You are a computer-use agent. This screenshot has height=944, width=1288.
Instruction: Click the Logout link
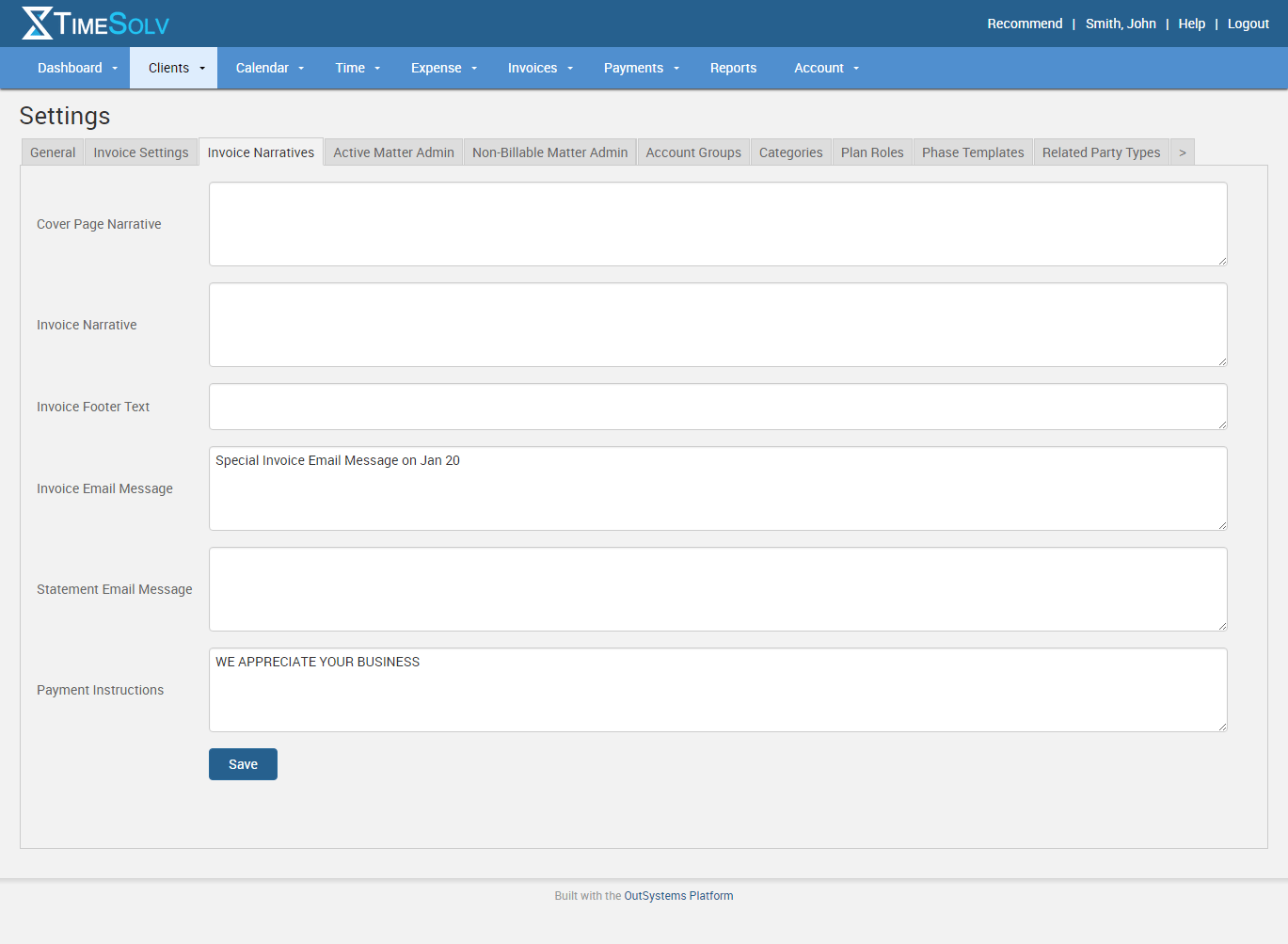coord(1248,23)
